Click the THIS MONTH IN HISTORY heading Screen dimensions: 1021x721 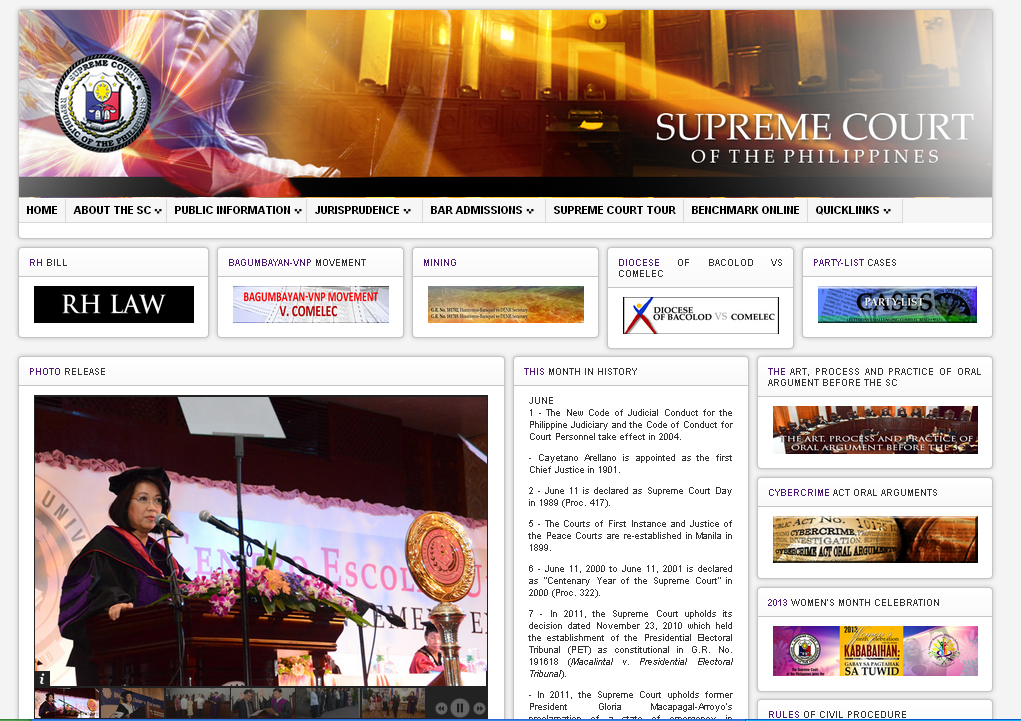pyautogui.click(x=580, y=371)
